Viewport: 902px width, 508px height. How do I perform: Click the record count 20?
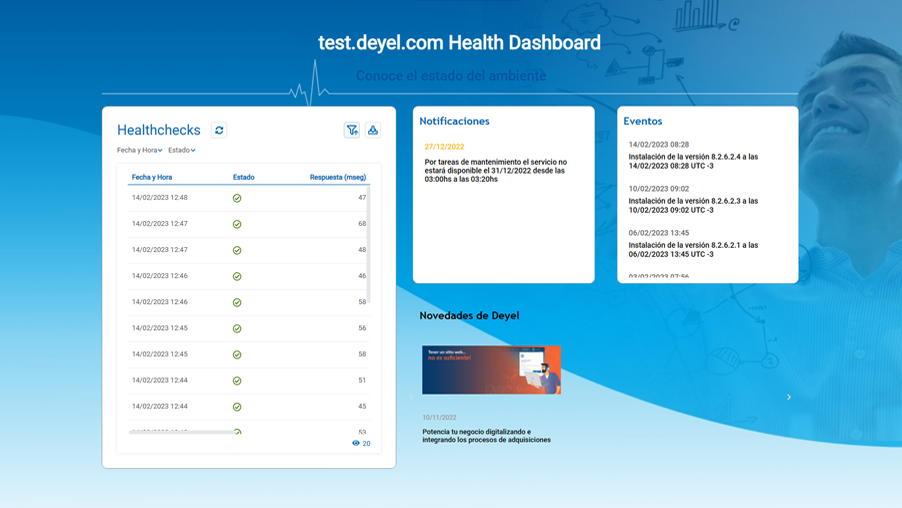coord(366,444)
